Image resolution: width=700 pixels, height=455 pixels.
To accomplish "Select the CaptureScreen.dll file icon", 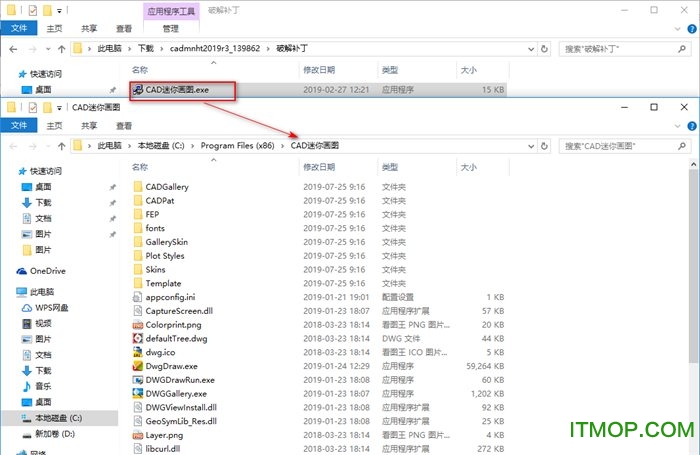I will coord(138,311).
